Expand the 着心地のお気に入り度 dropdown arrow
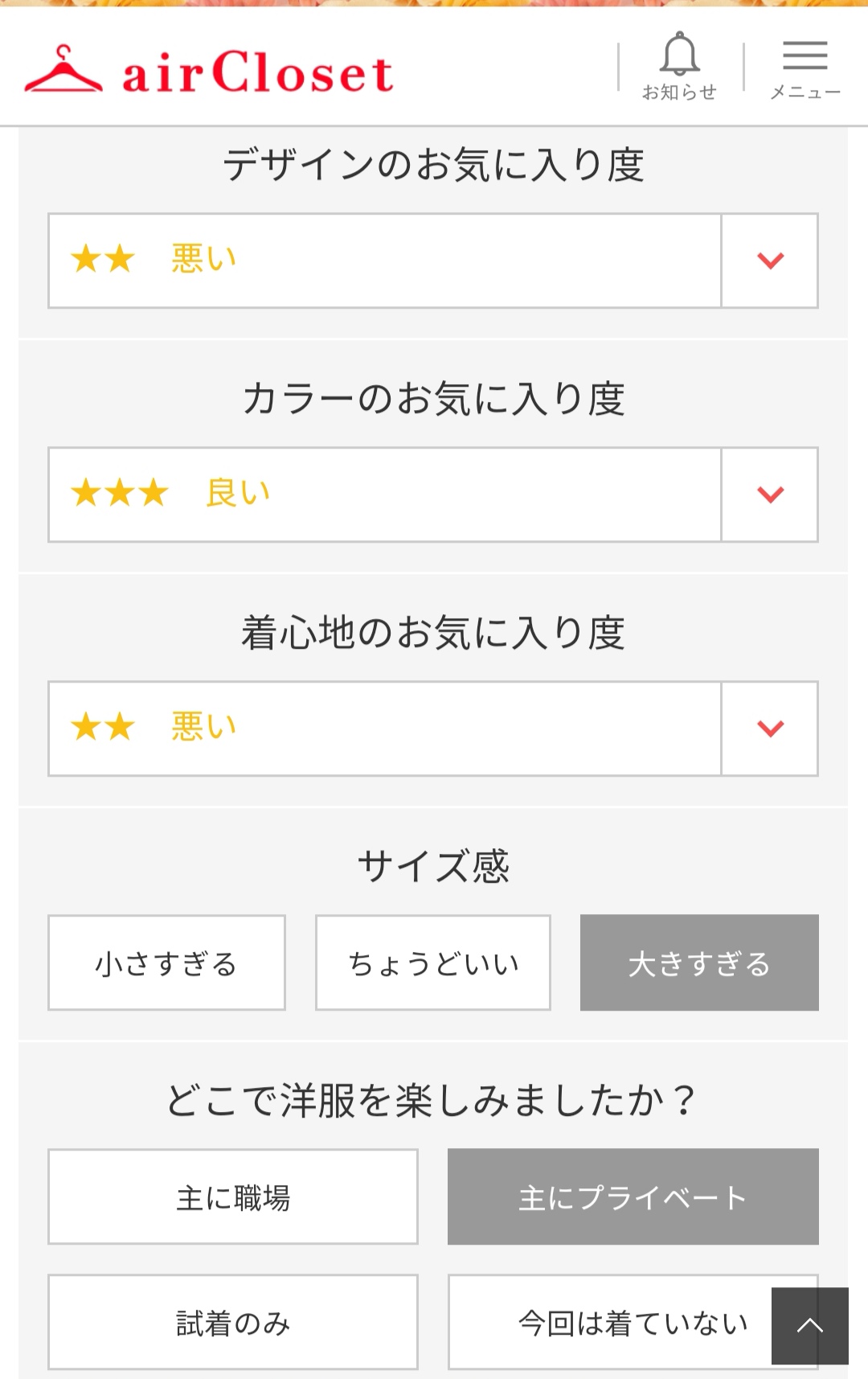Screen dimensions: 868x1379 pyautogui.click(x=770, y=728)
